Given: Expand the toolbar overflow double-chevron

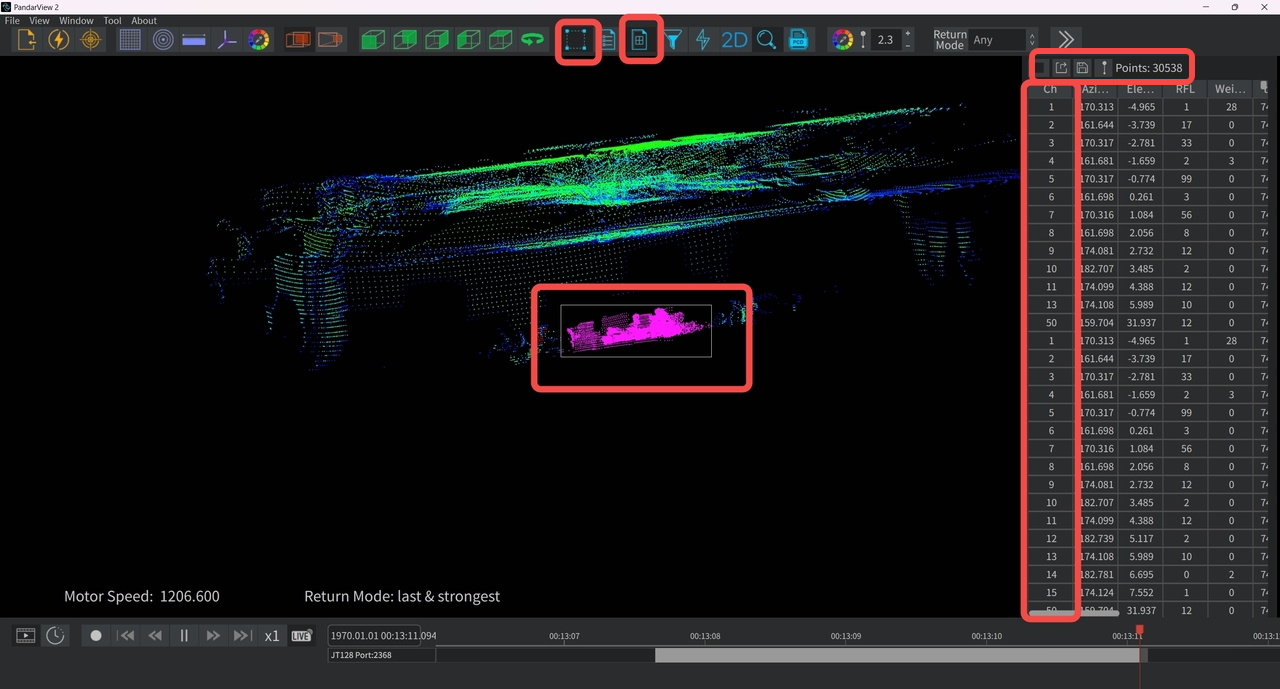Looking at the screenshot, I should click(1066, 40).
